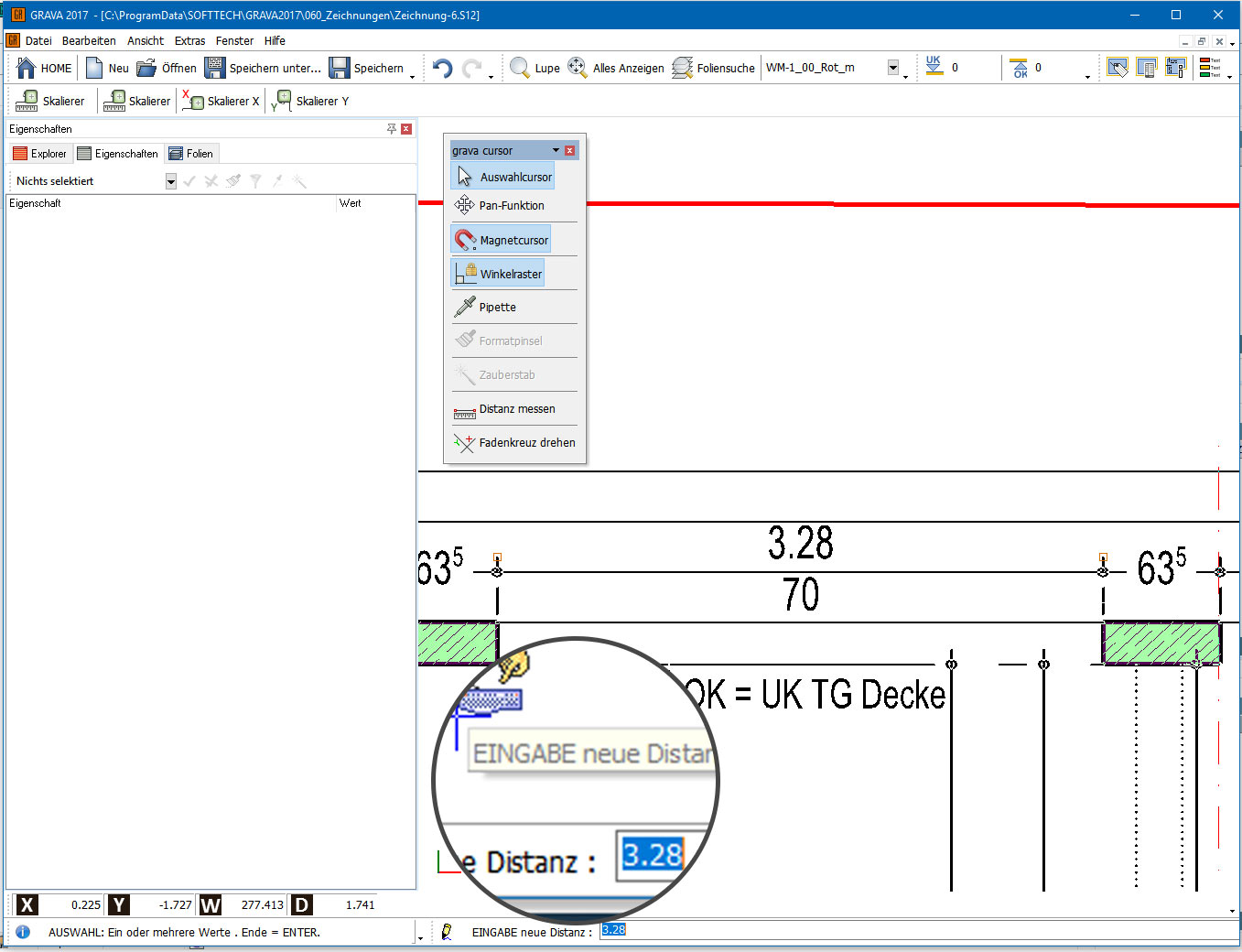
Task: Open the WM-1_00_Rot_m layer dropdown
Action: (893, 68)
